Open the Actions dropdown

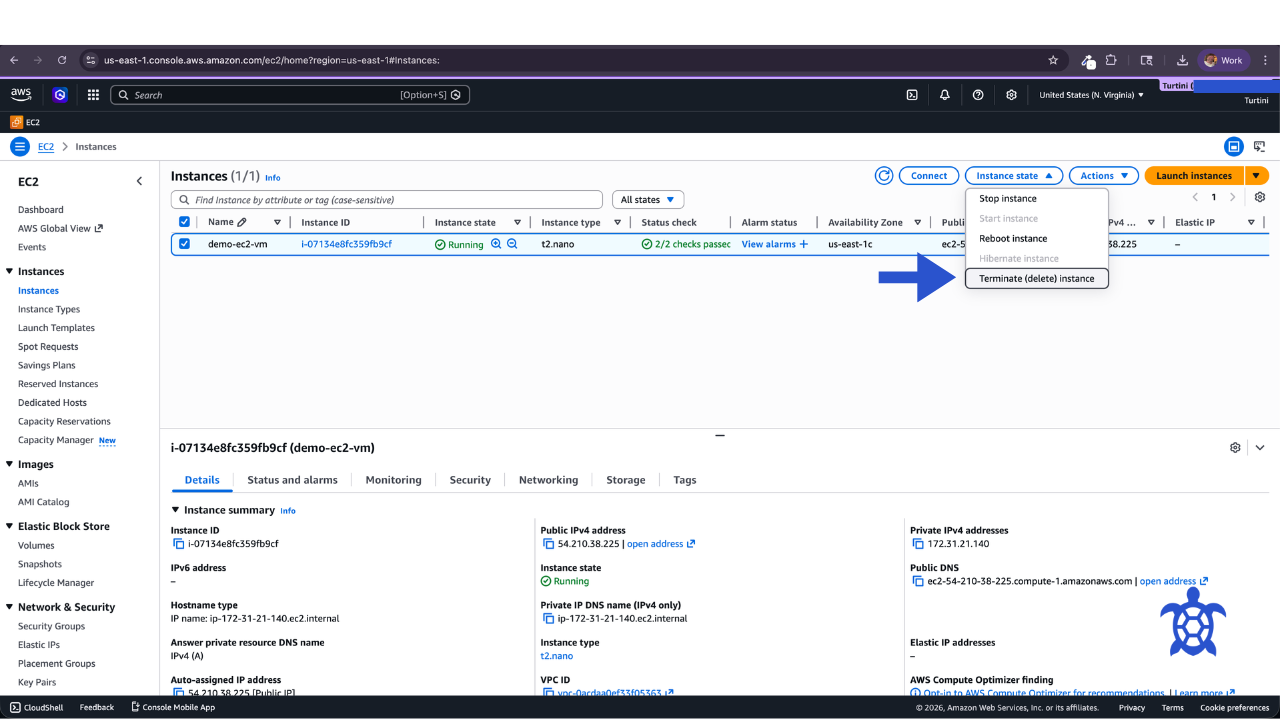1104,176
